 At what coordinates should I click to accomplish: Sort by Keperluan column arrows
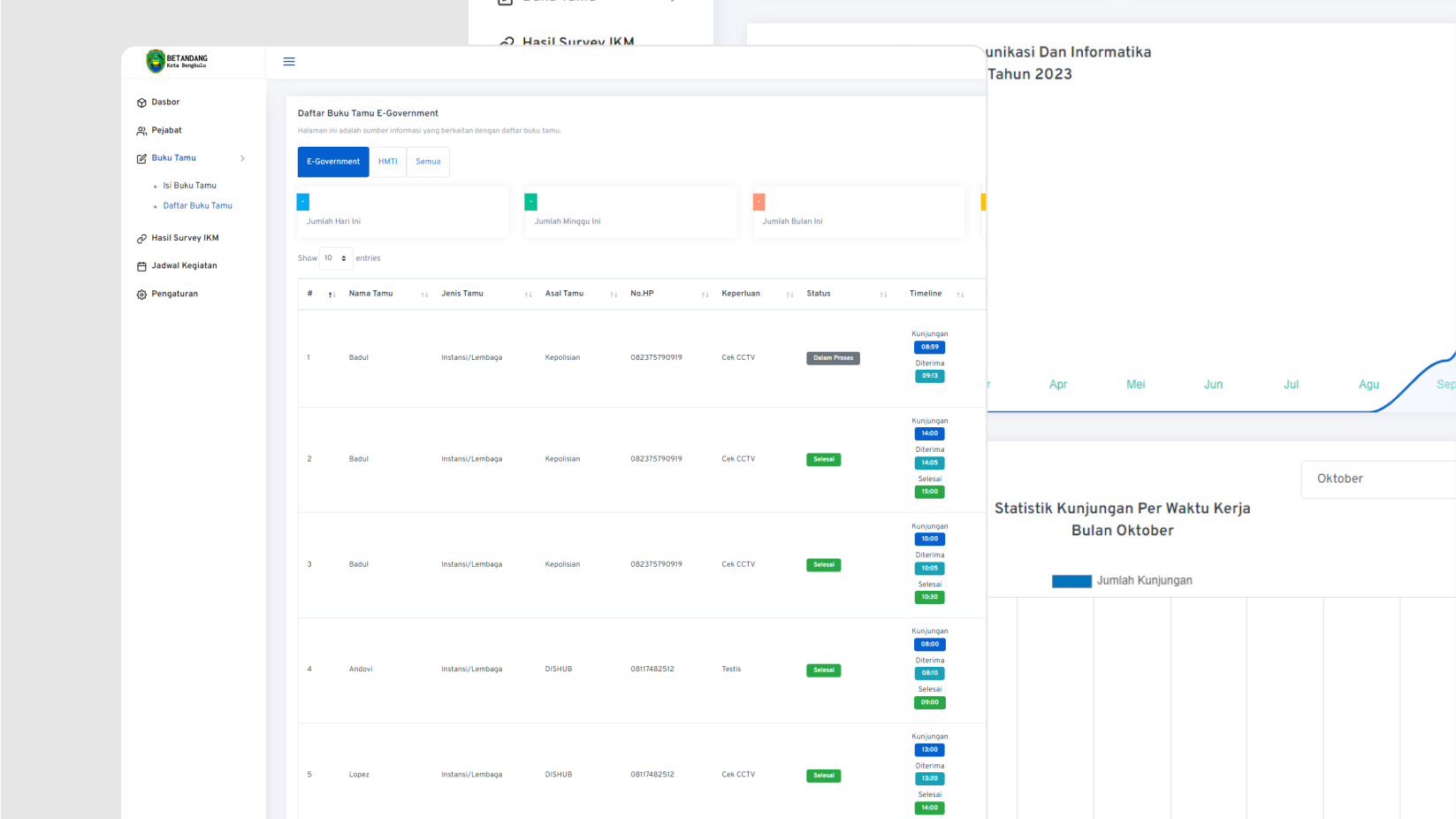point(789,295)
